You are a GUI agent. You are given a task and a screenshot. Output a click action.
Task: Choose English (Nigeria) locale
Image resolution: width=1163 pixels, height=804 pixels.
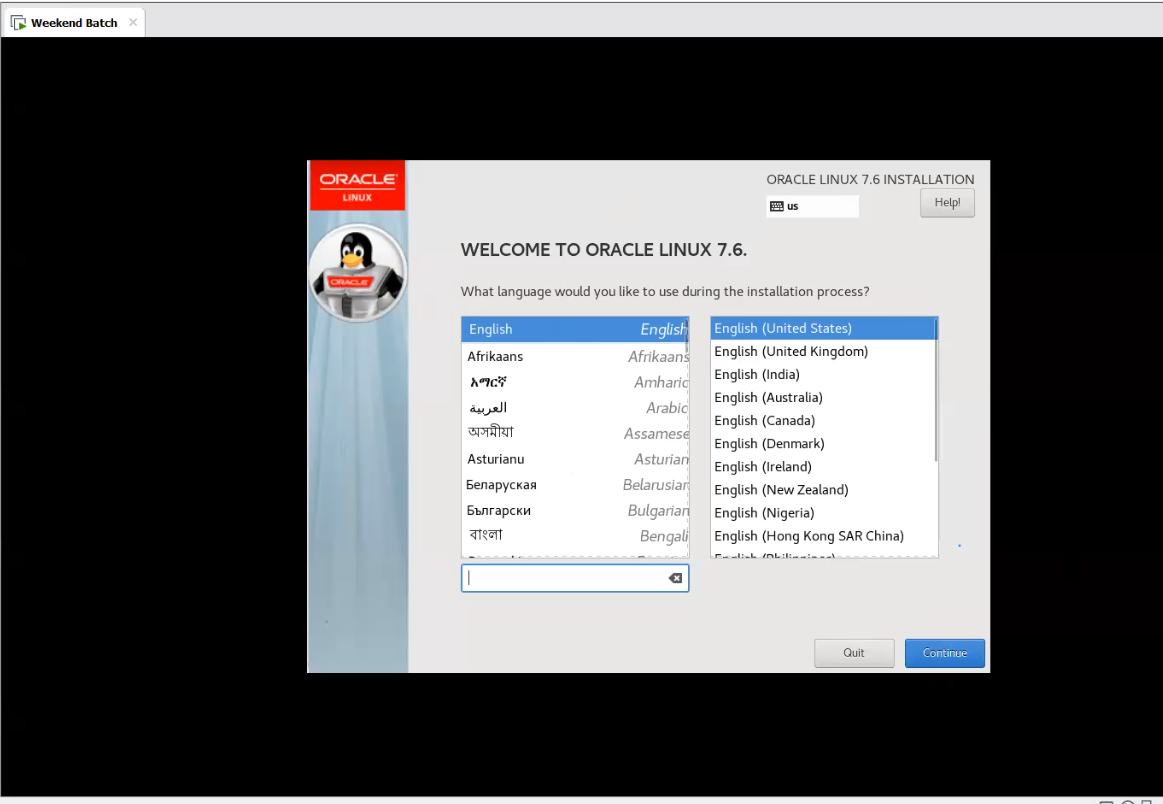point(822,513)
